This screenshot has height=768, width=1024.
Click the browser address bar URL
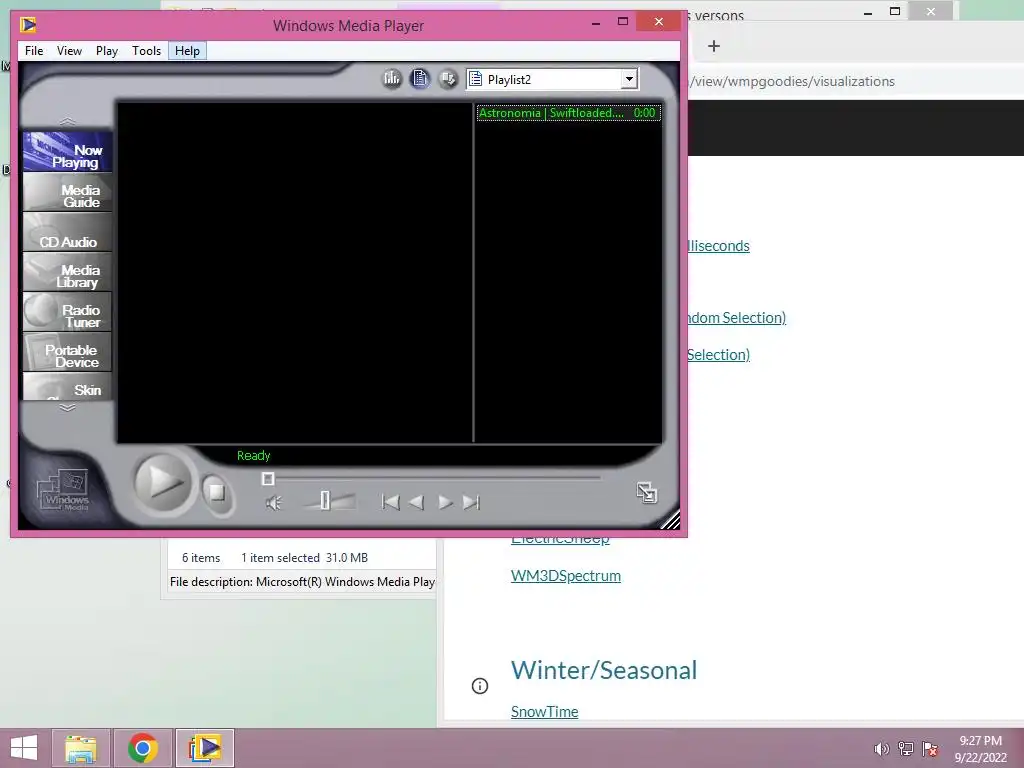pos(792,81)
